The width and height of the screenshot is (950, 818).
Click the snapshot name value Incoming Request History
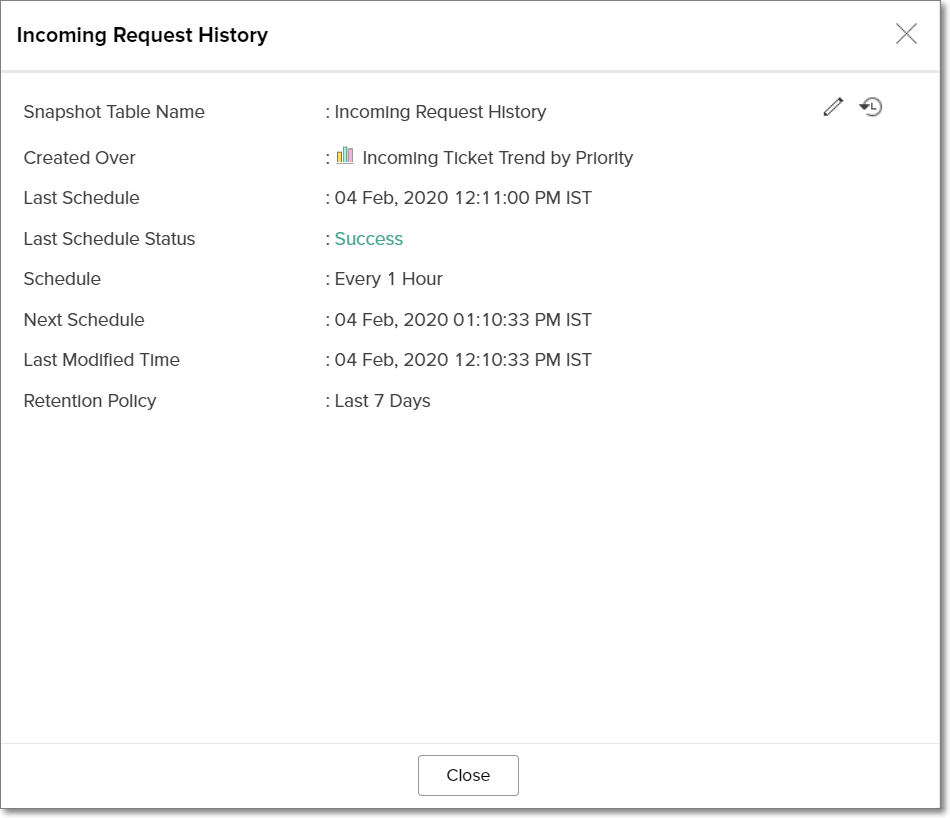pos(440,112)
